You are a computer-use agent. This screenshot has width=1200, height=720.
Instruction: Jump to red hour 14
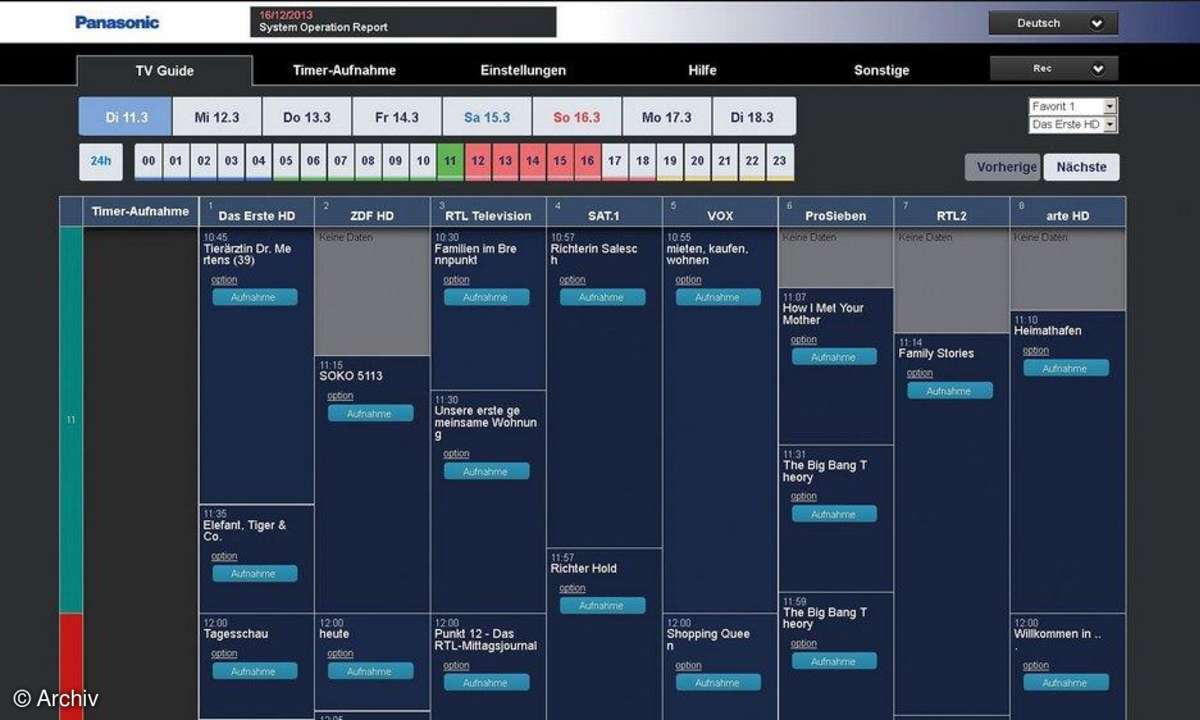pyautogui.click(x=533, y=161)
